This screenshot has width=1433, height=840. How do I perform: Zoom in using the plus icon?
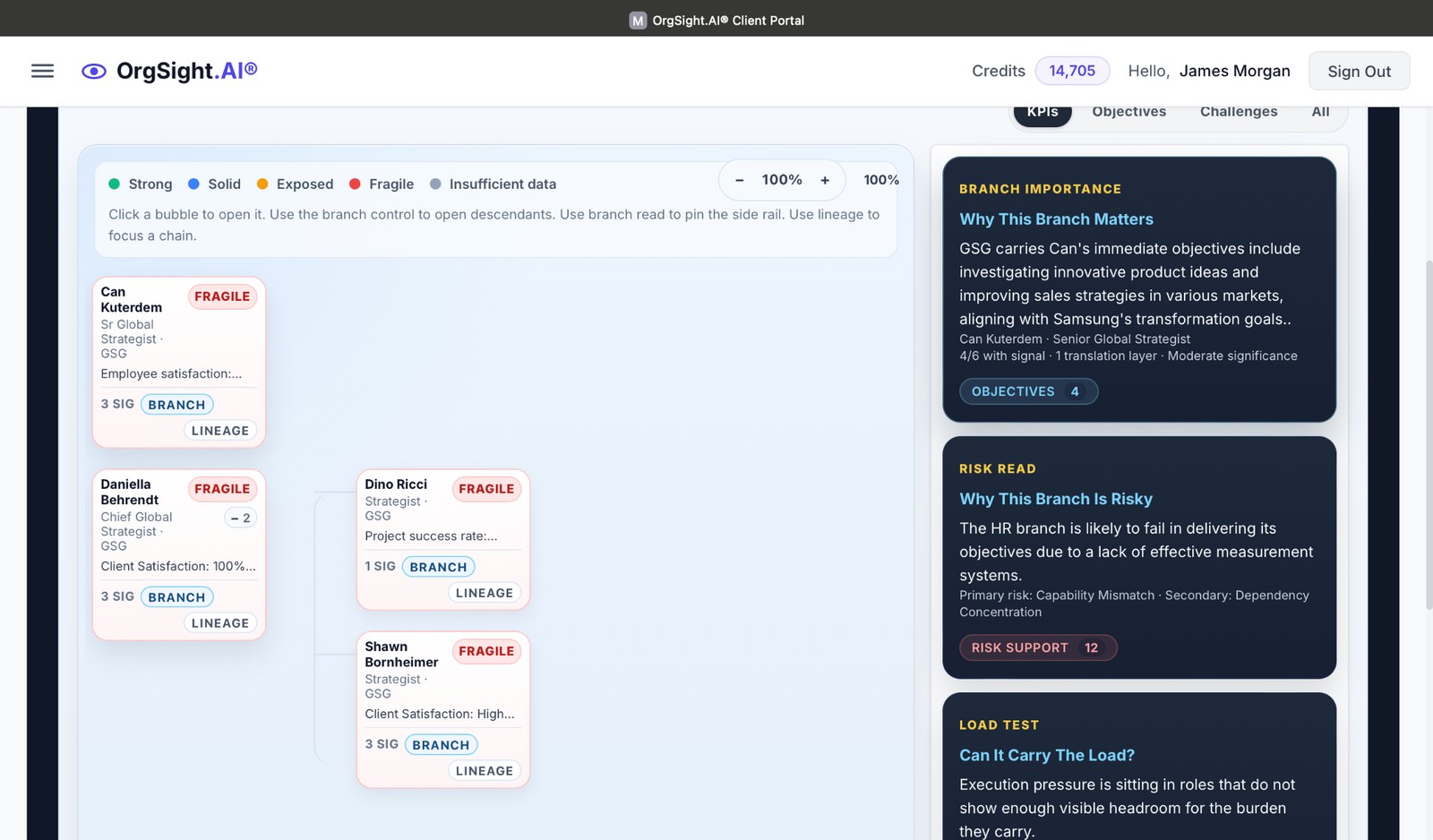click(825, 180)
